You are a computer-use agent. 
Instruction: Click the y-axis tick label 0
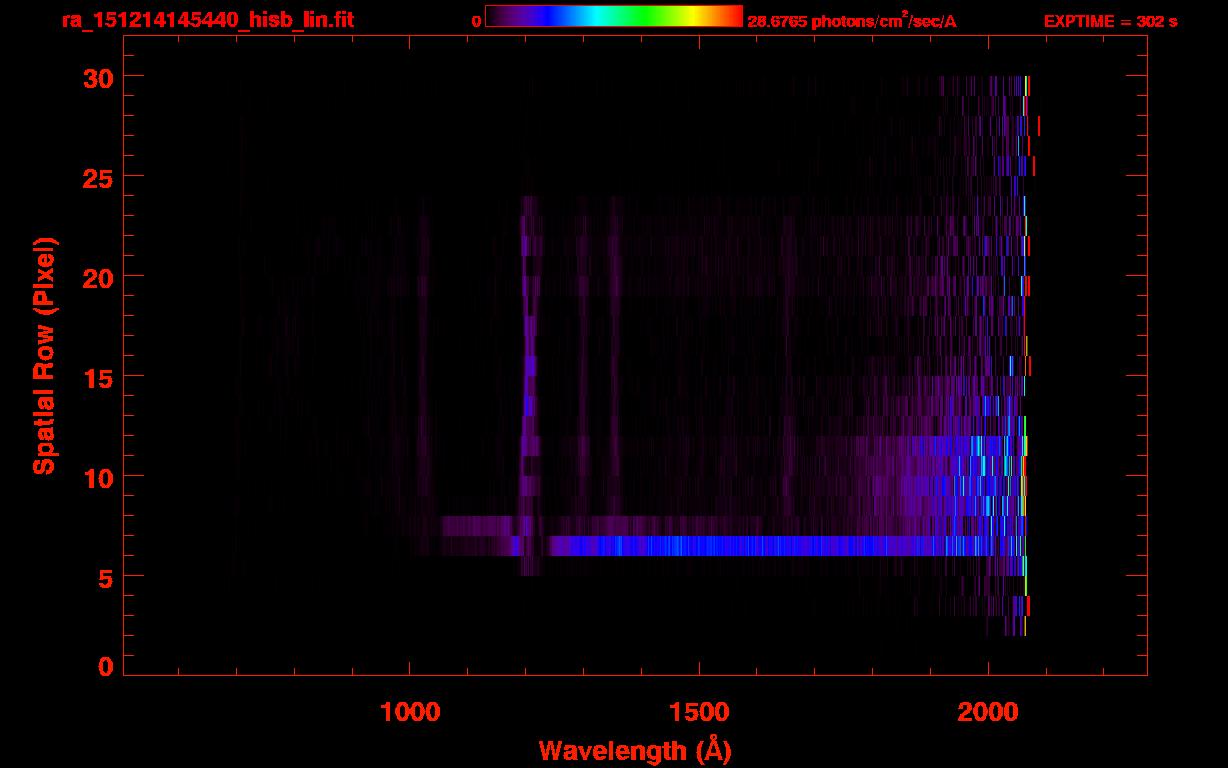(x=104, y=667)
